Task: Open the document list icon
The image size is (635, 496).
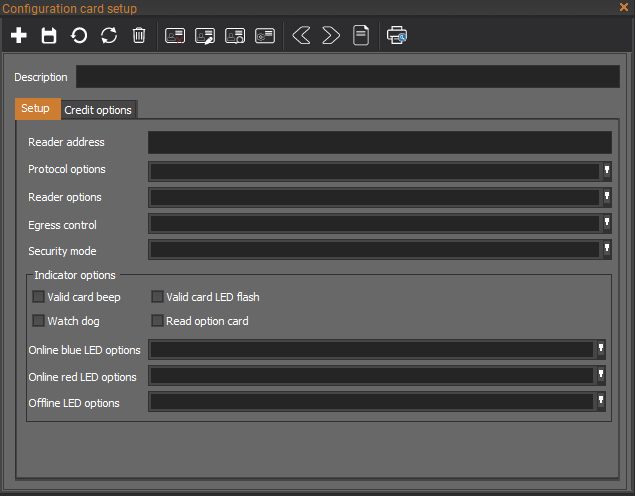Action: (361, 36)
